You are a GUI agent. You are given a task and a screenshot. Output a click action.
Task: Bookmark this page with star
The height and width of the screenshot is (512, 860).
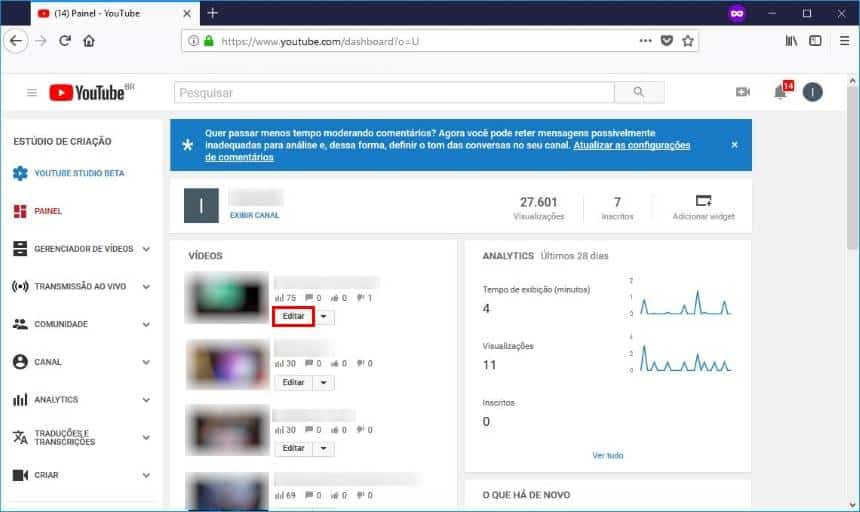[x=688, y=41]
